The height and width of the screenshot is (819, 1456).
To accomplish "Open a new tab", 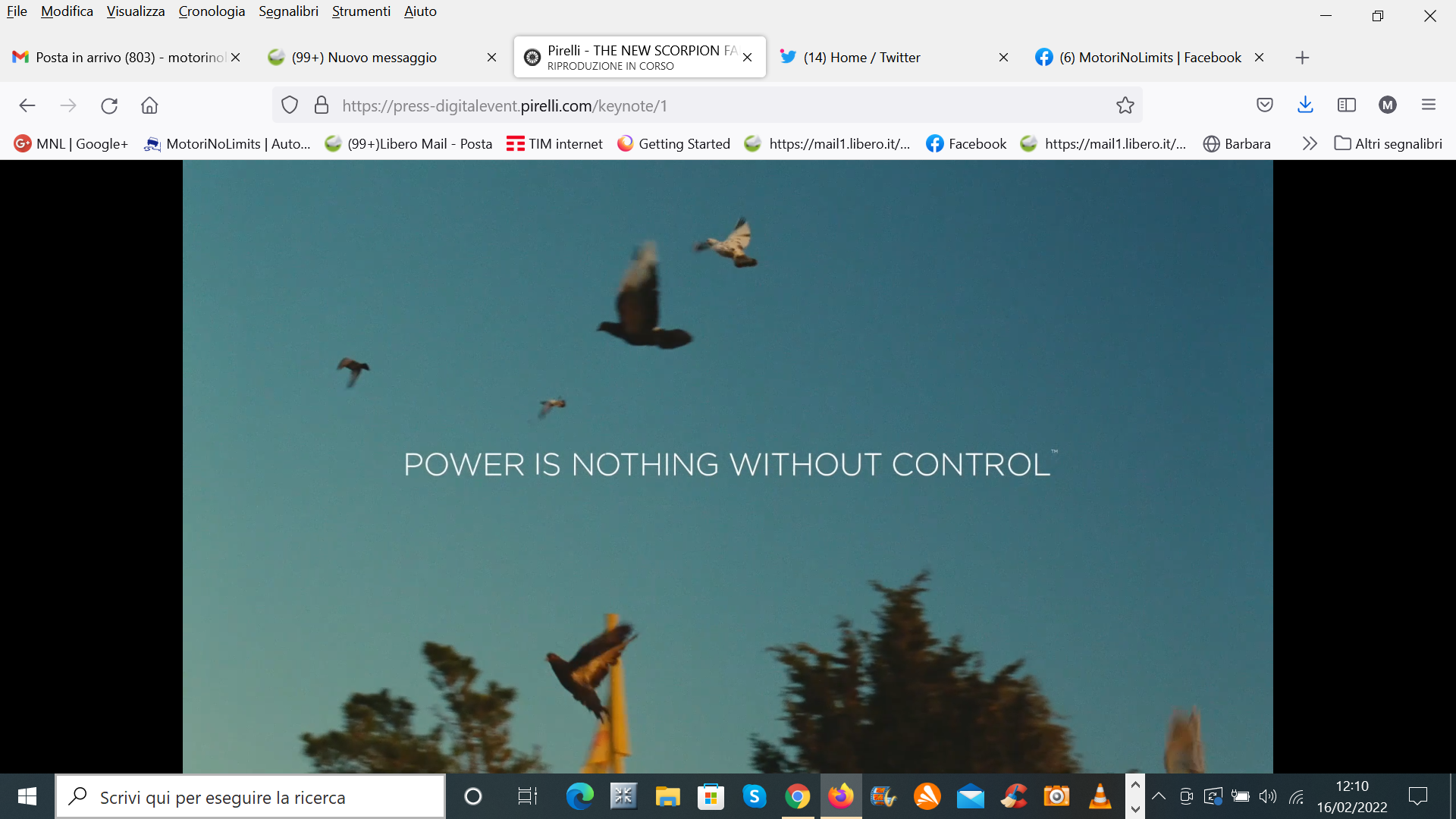I will (x=1302, y=58).
